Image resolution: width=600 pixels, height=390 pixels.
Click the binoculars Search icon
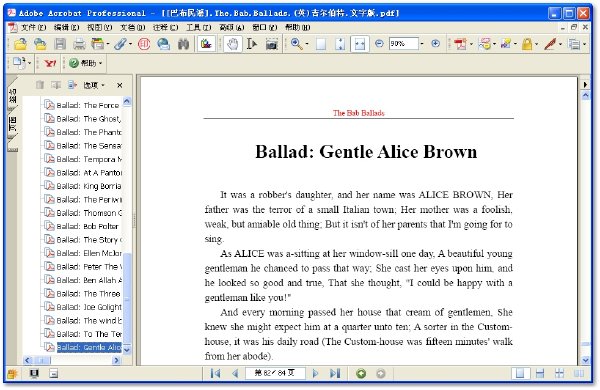(x=184, y=44)
